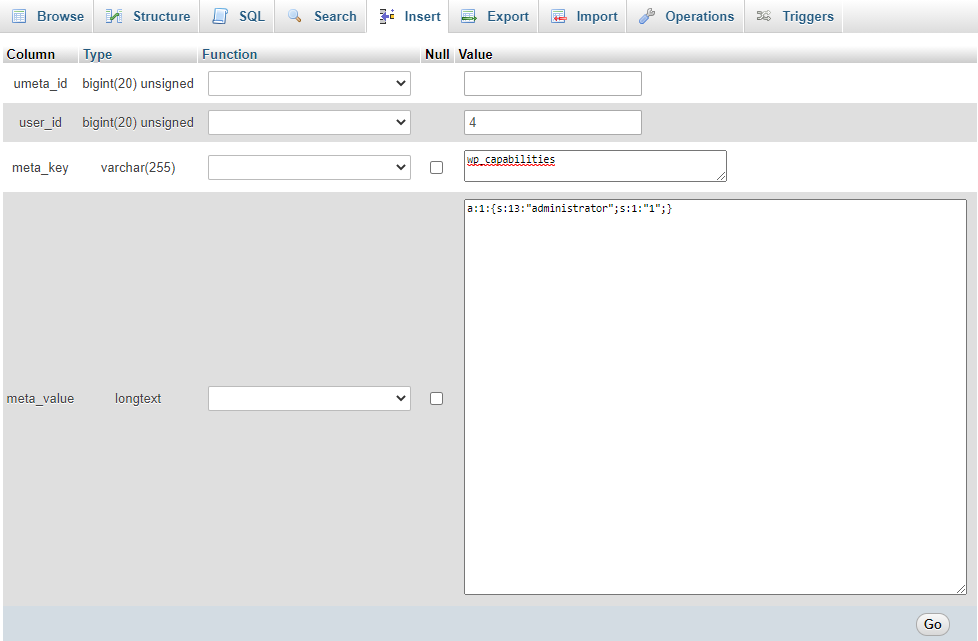Click the meta_key text area resize handle
Viewport: 978px width, 641px height.
[x=721, y=176]
